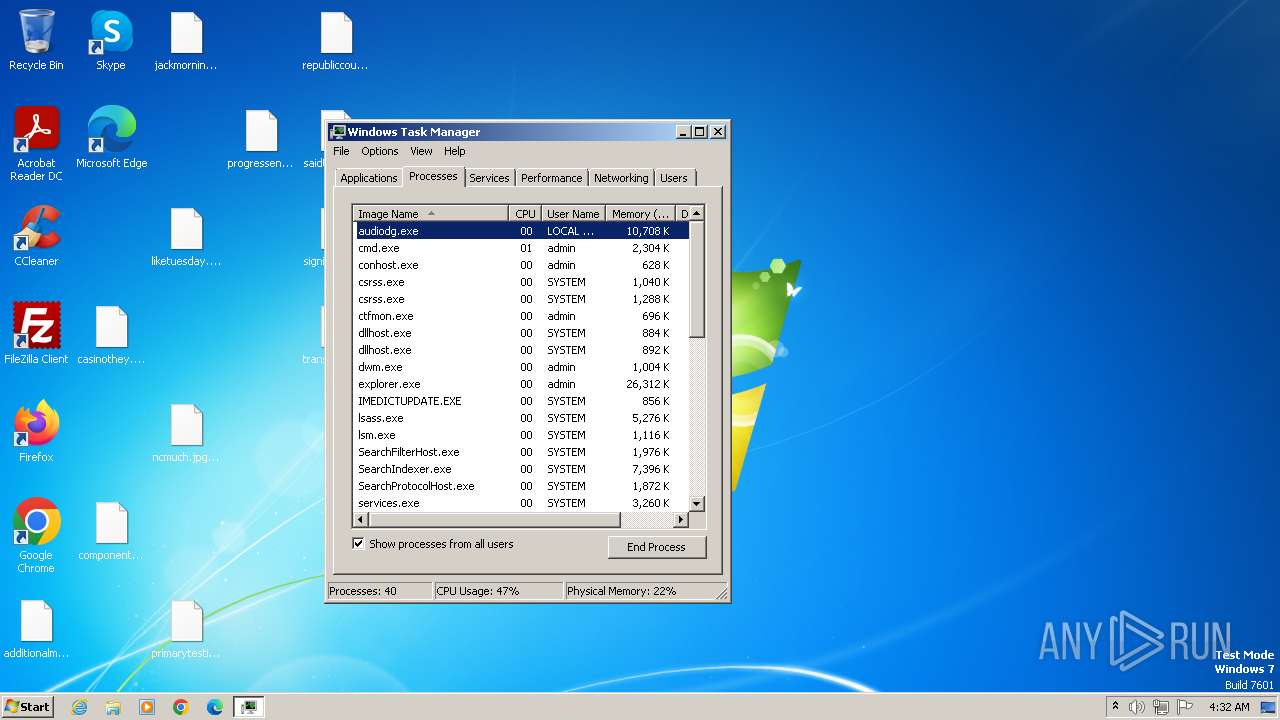Open Acrobat Reader DC shortcut
This screenshot has height=720, width=1280.
pos(36,144)
